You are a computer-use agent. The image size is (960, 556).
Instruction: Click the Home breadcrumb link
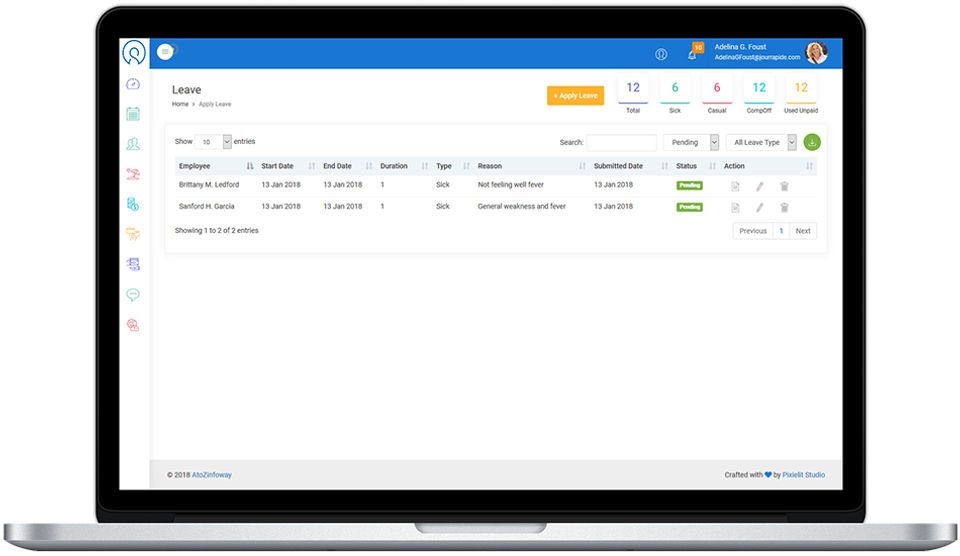[180, 104]
